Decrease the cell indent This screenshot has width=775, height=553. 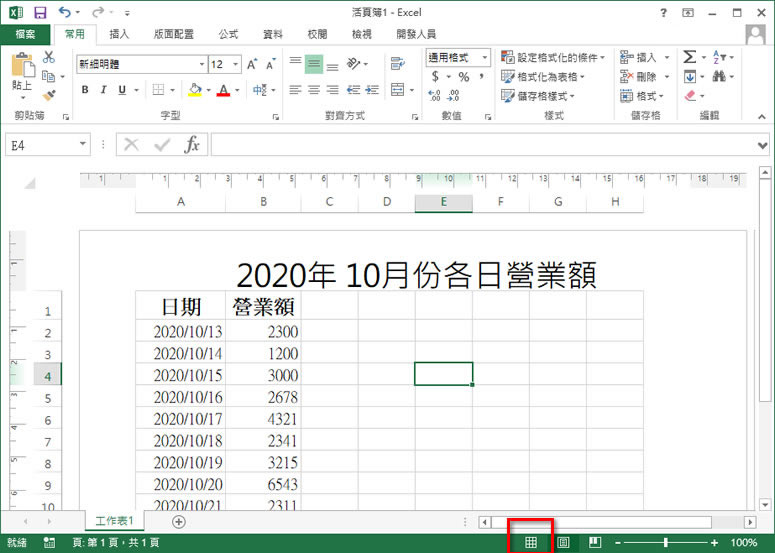353,89
